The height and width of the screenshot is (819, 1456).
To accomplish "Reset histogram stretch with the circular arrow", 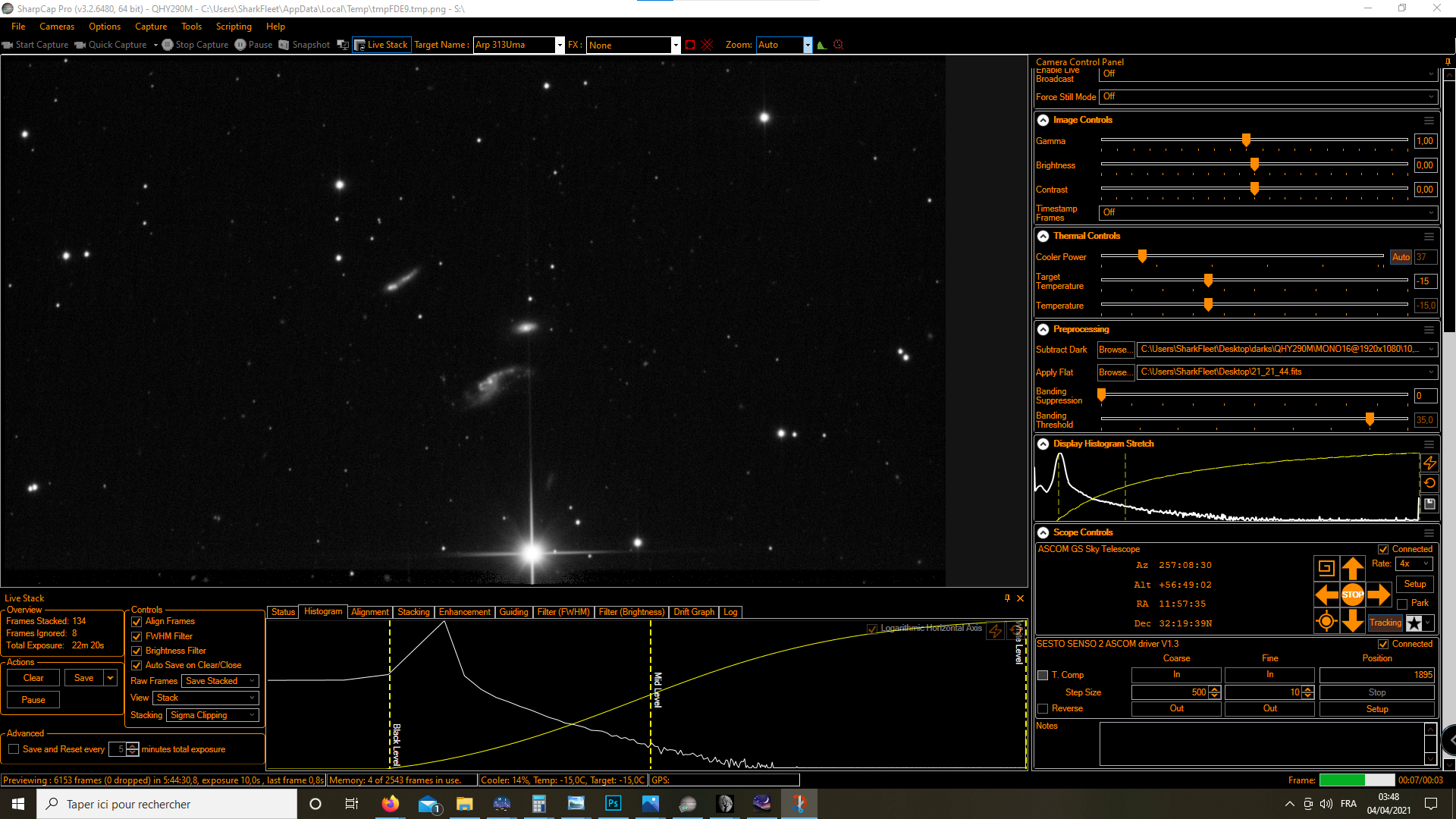I will point(1429,483).
